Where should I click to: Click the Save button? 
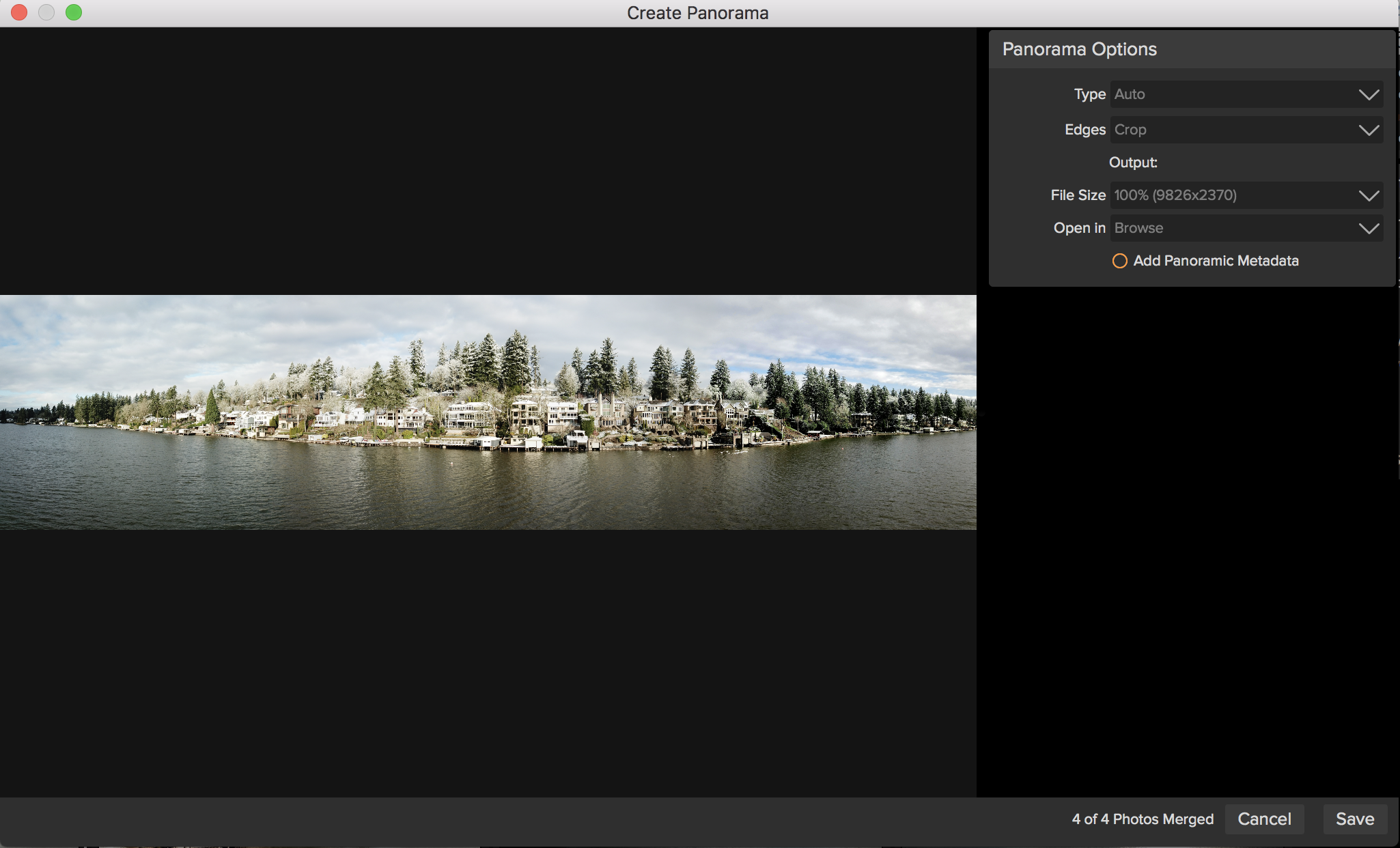[x=1355, y=819]
